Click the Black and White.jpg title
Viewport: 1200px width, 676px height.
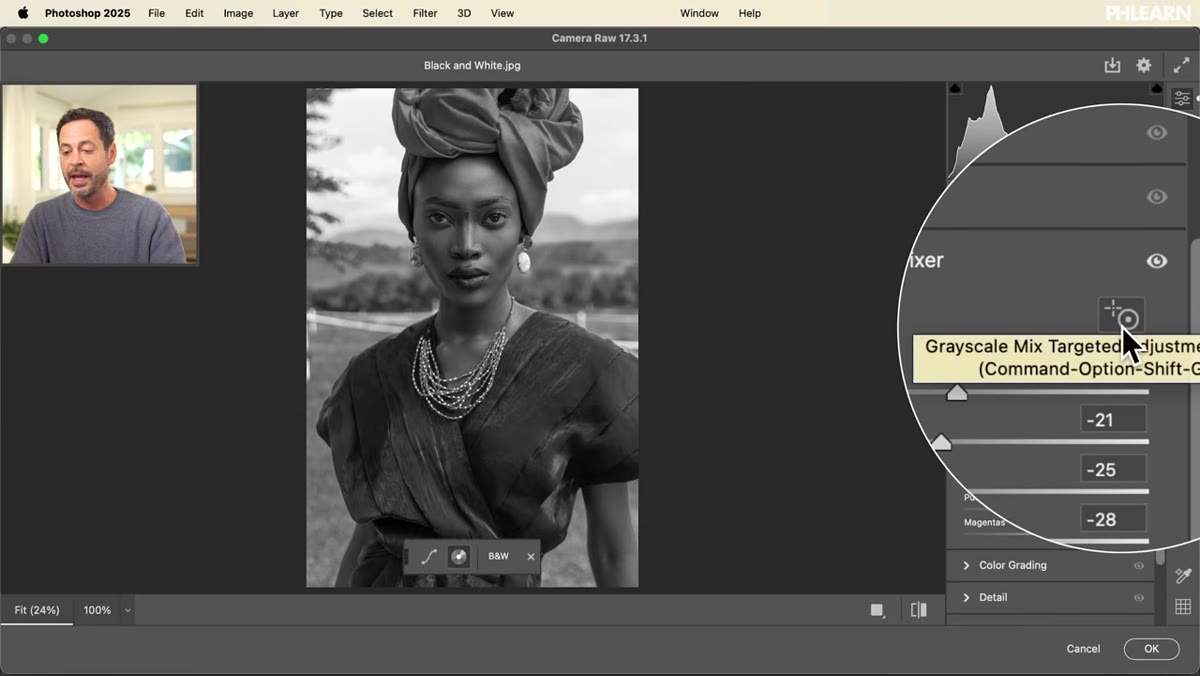[x=472, y=65]
